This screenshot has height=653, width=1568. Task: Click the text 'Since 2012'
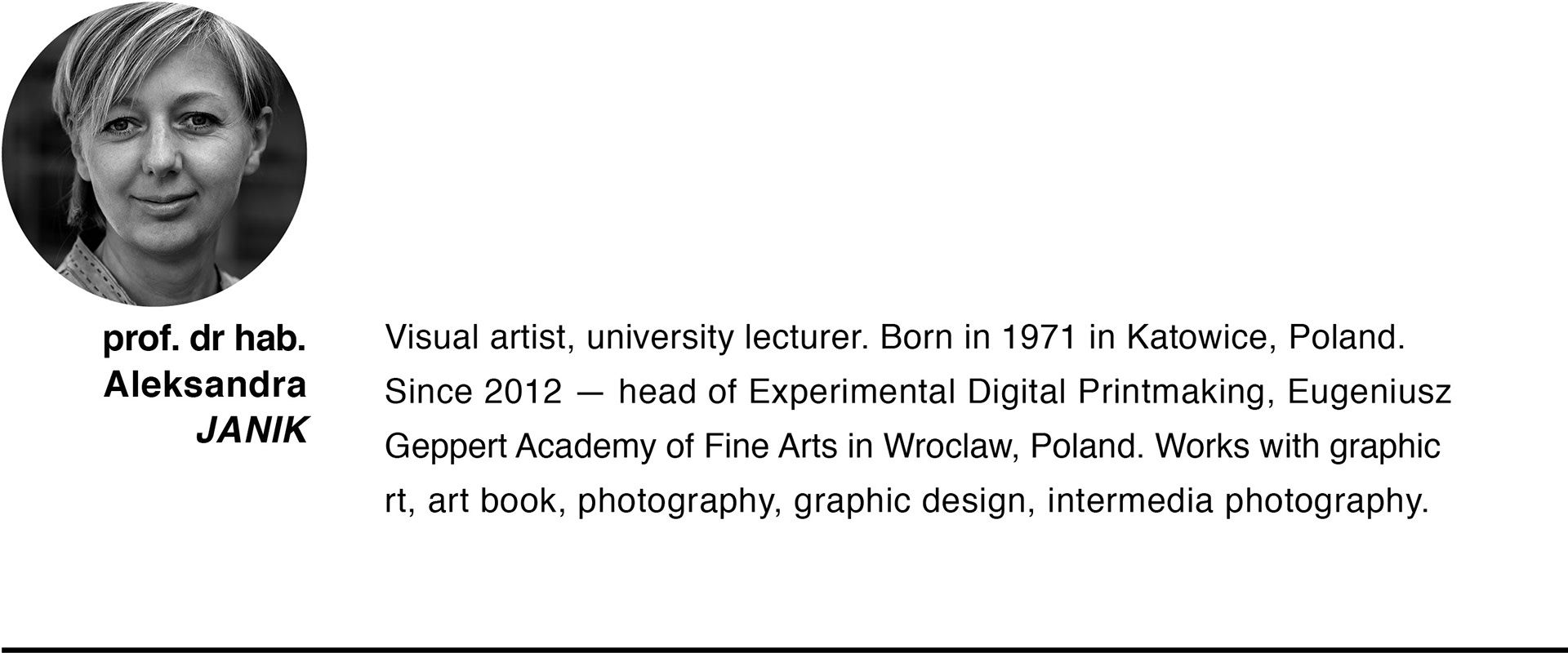click(473, 392)
